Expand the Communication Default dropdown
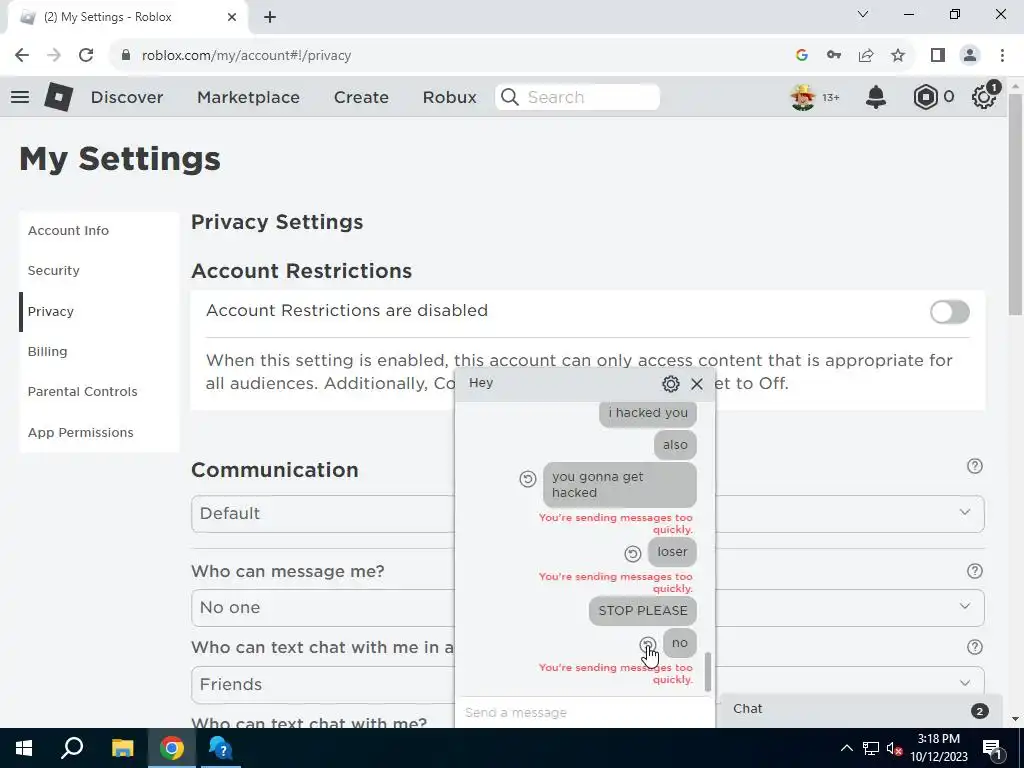Viewport: 1024px width, 768px height. (588, 514)
